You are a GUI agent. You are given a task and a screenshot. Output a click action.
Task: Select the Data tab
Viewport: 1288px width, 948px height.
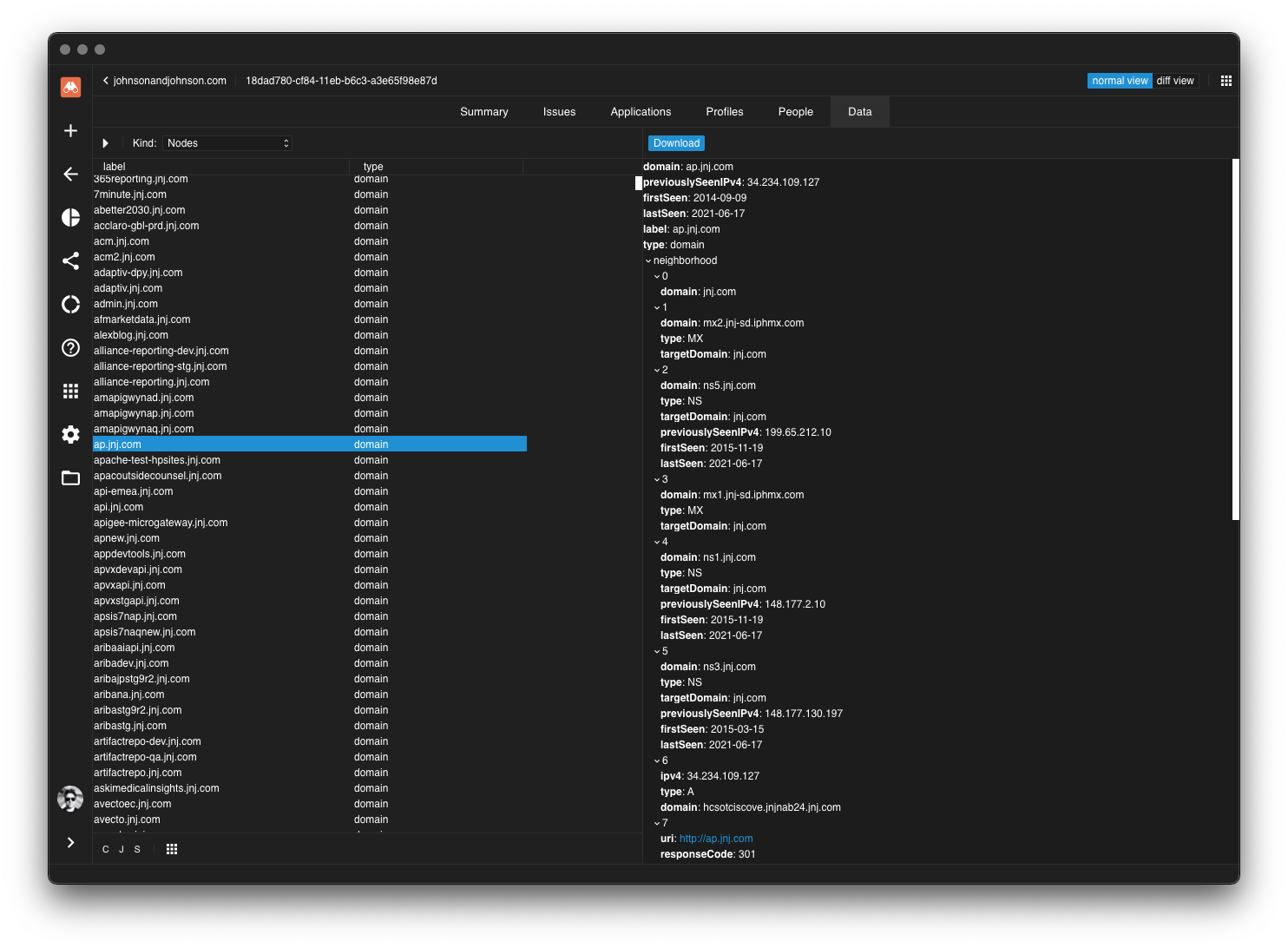click(860, 112)
